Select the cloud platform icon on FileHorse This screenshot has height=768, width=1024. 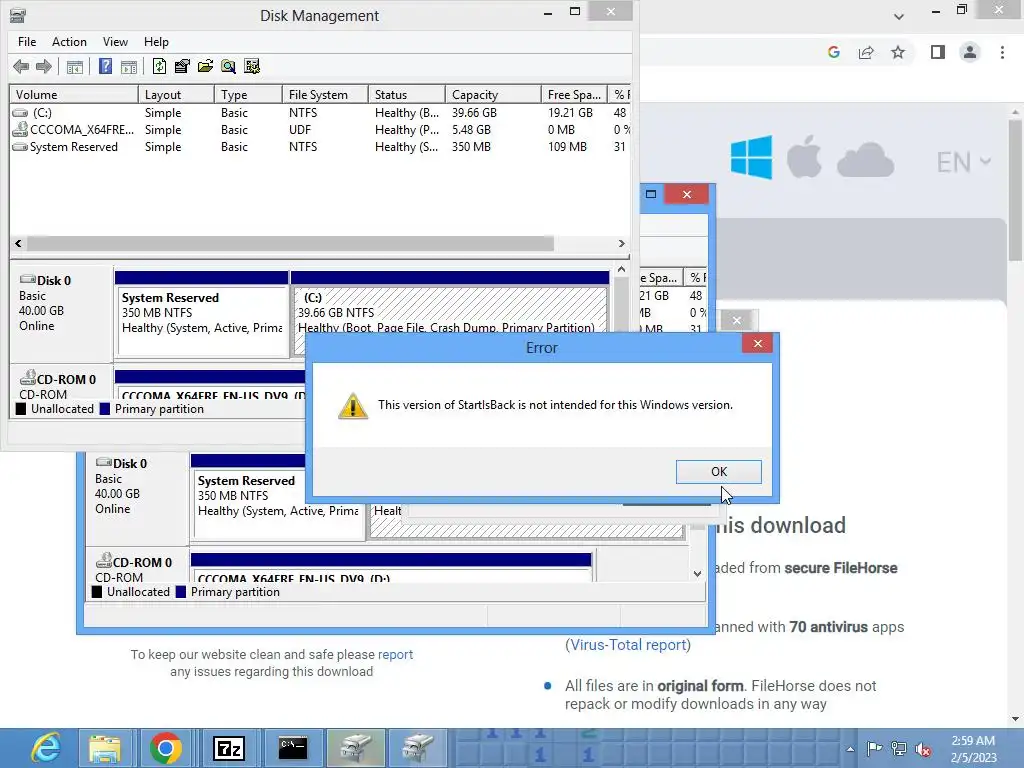pos(865,161)
